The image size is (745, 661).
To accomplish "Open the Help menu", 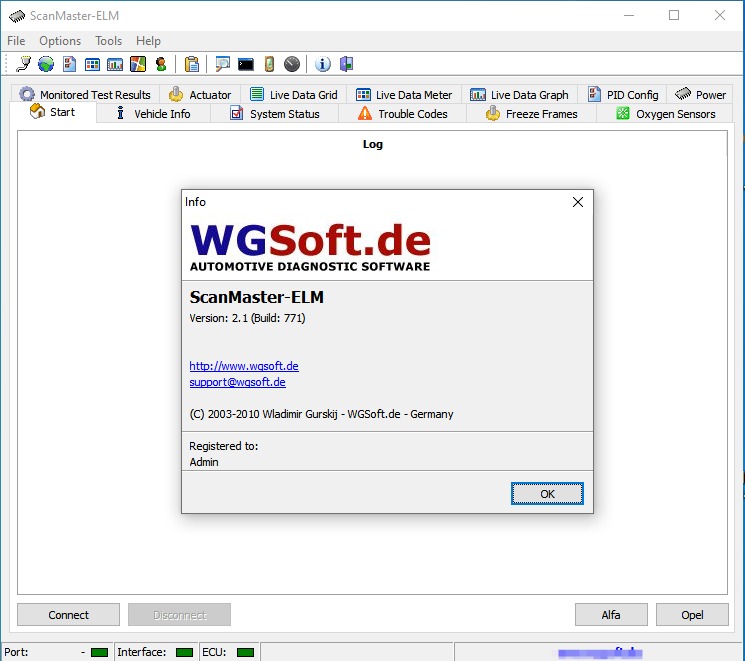I will click(148, 41).
